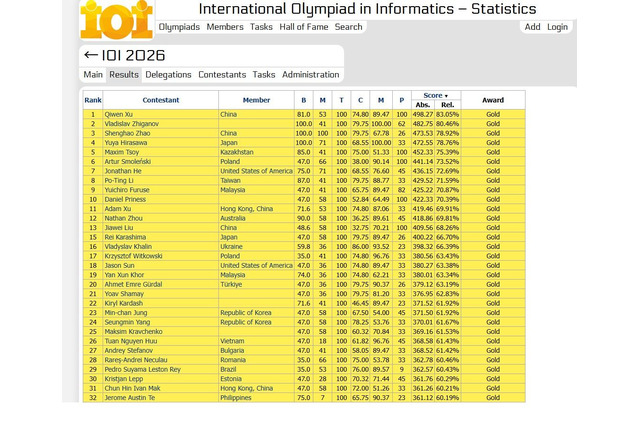Open the Members menu item
Screen dimensions: 640x426
click(x=225, y=27)
